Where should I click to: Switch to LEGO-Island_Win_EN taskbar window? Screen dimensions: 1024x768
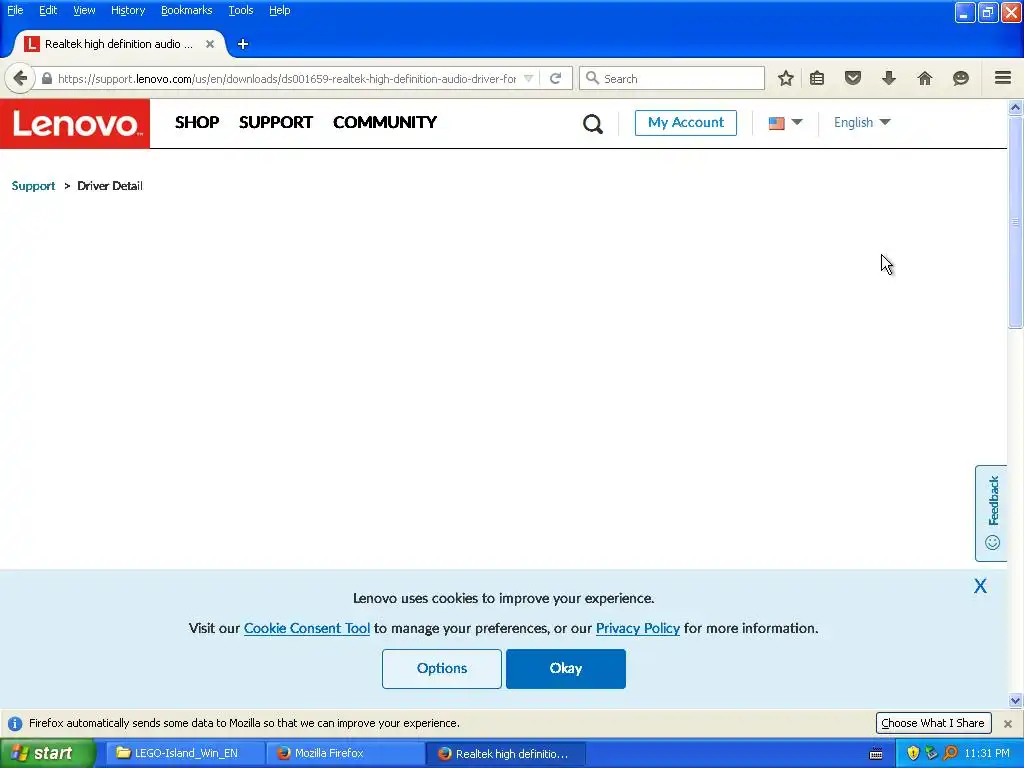pyautogui.click(x=185, y=753)
